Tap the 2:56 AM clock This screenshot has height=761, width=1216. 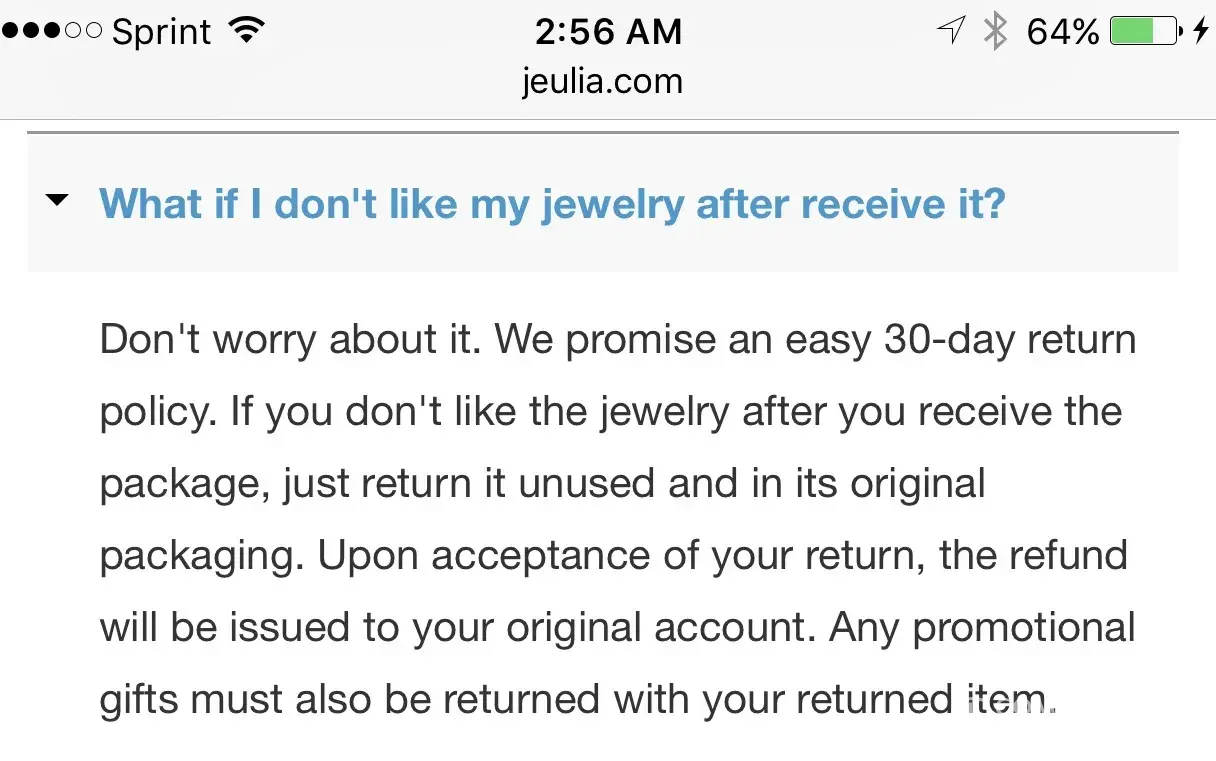click(608, 32)
